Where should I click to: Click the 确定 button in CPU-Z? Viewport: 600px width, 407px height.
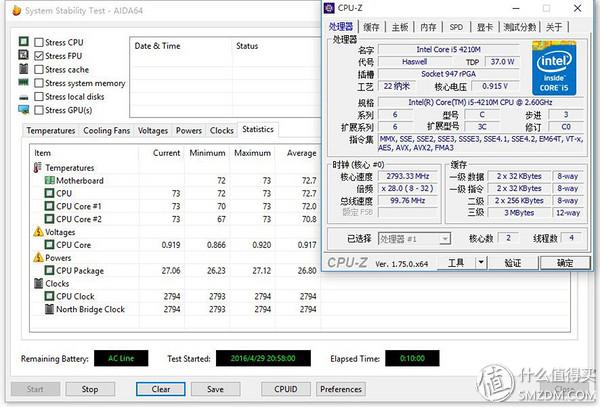565,263
